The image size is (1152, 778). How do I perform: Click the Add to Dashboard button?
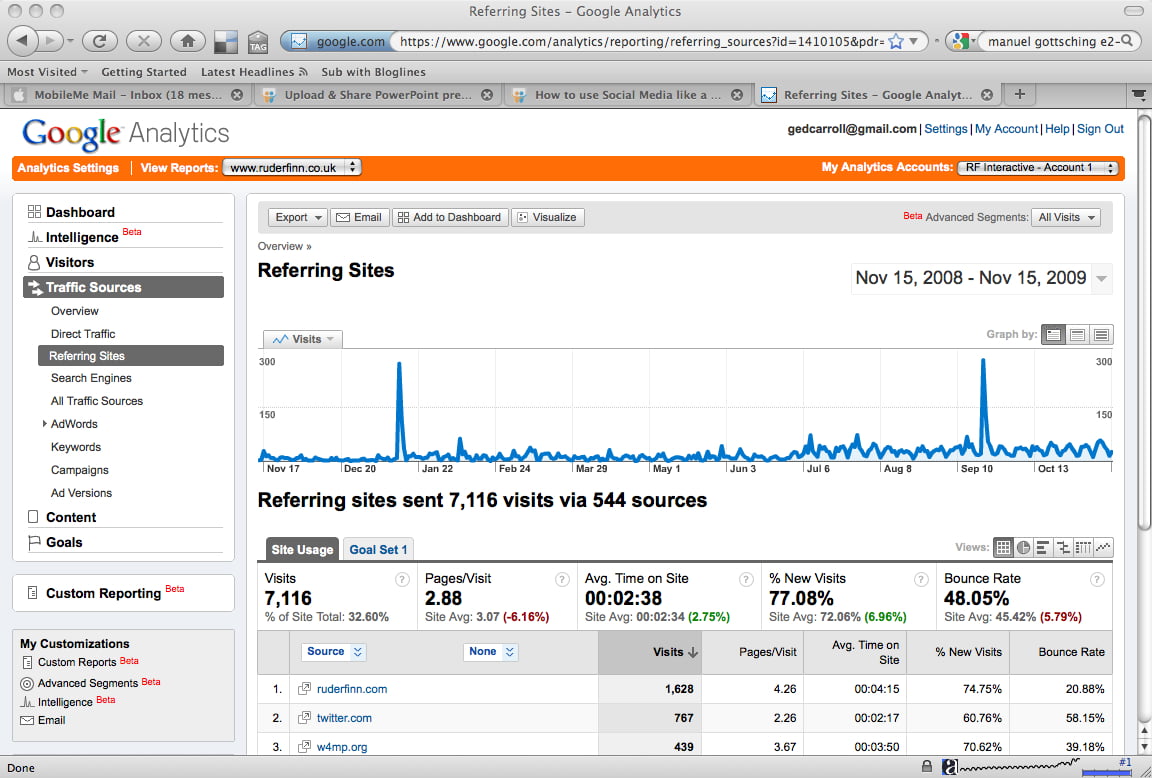coord(449,217)
